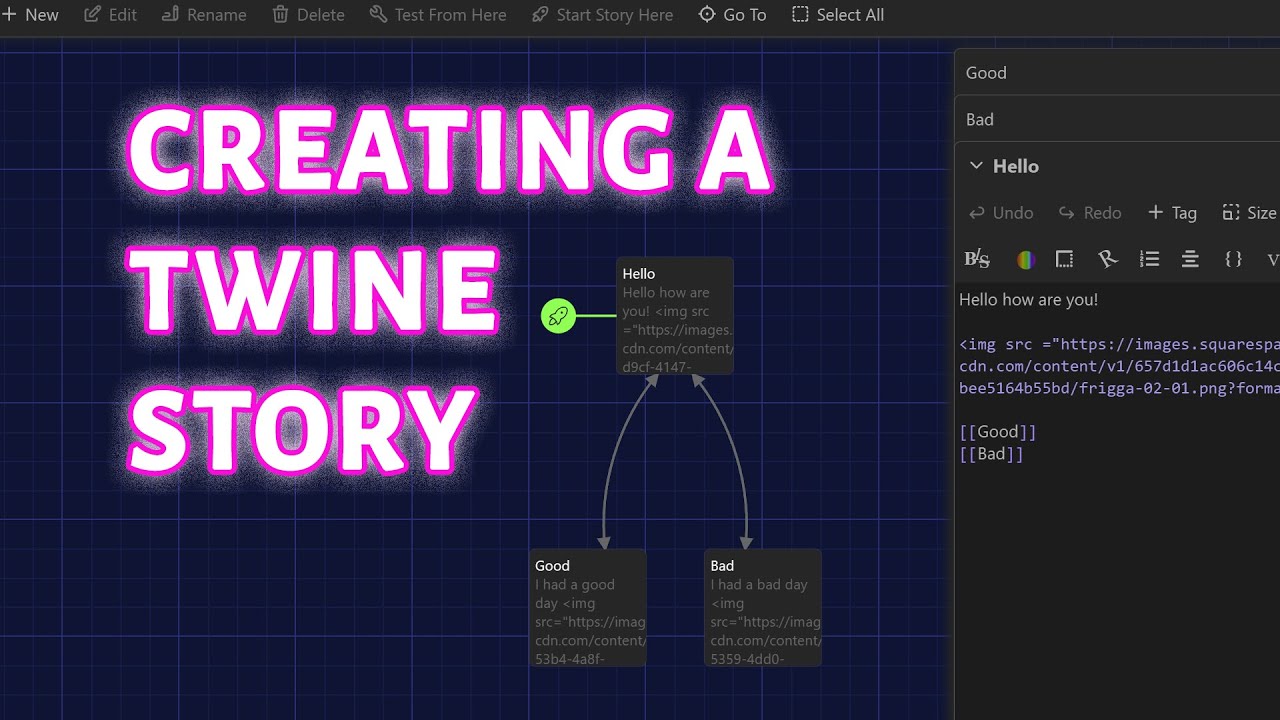The height and width of the screenshot is (720, 1280).
Task: Click the Delete passage toolbar button
Action: [308, 15]
